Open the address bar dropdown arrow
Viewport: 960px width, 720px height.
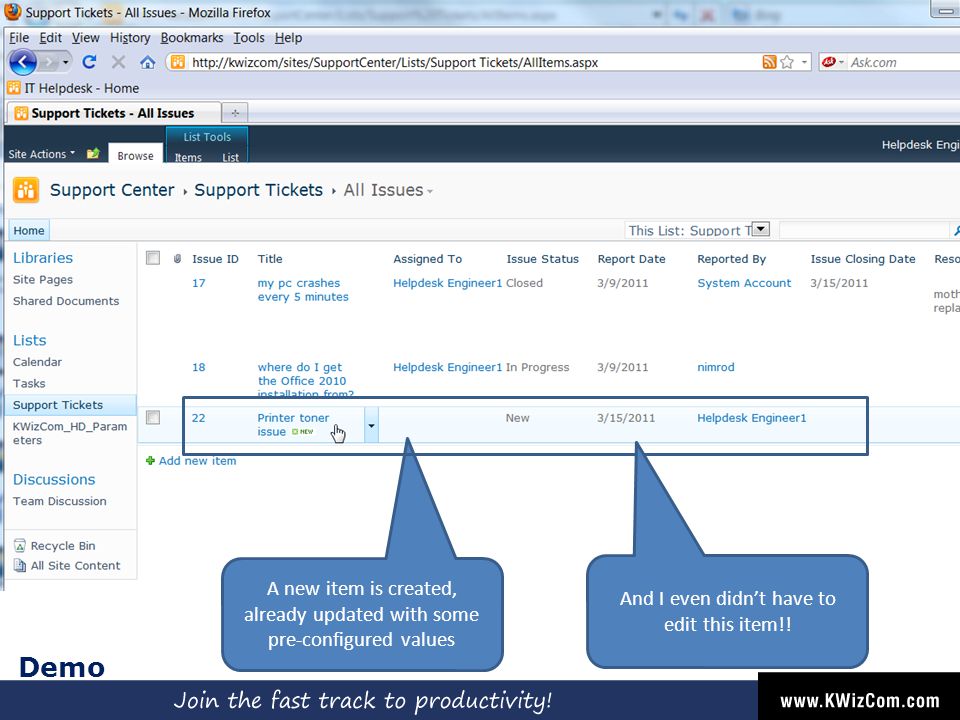coord(804,62)
